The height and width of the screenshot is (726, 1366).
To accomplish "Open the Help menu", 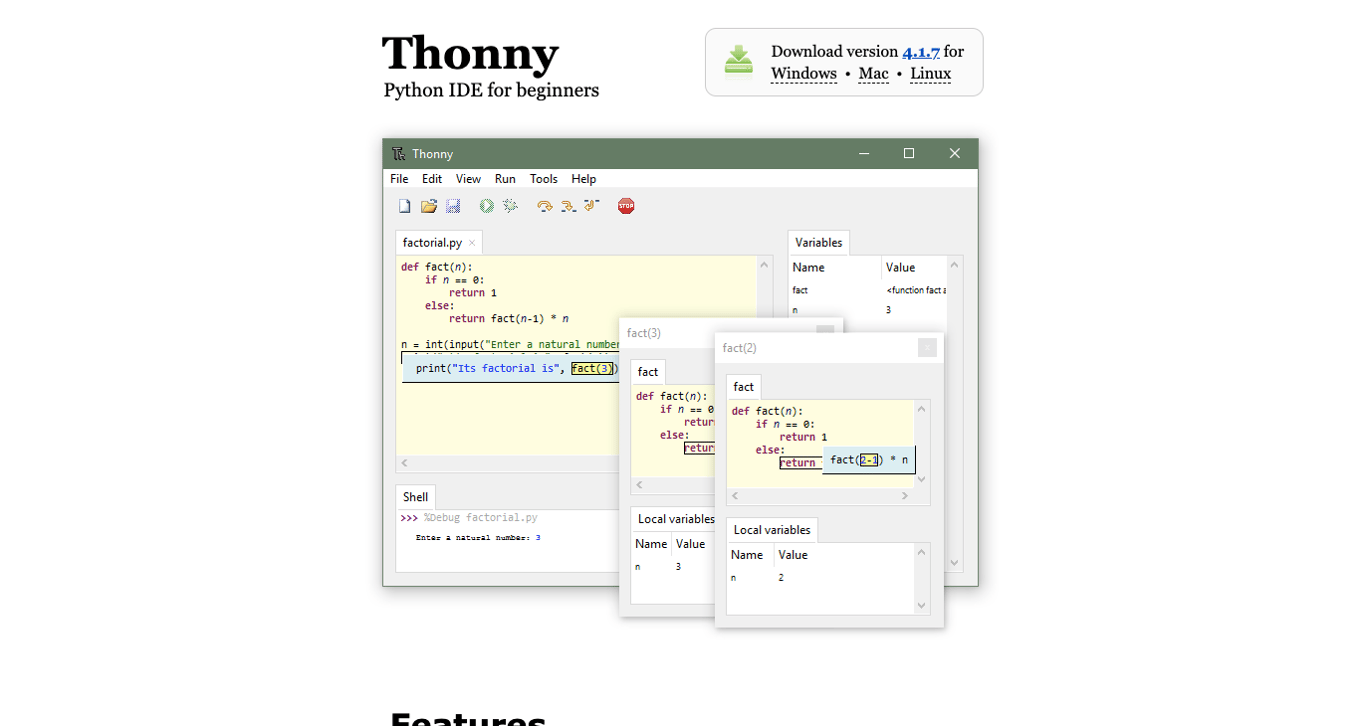I will coord(584,179).
